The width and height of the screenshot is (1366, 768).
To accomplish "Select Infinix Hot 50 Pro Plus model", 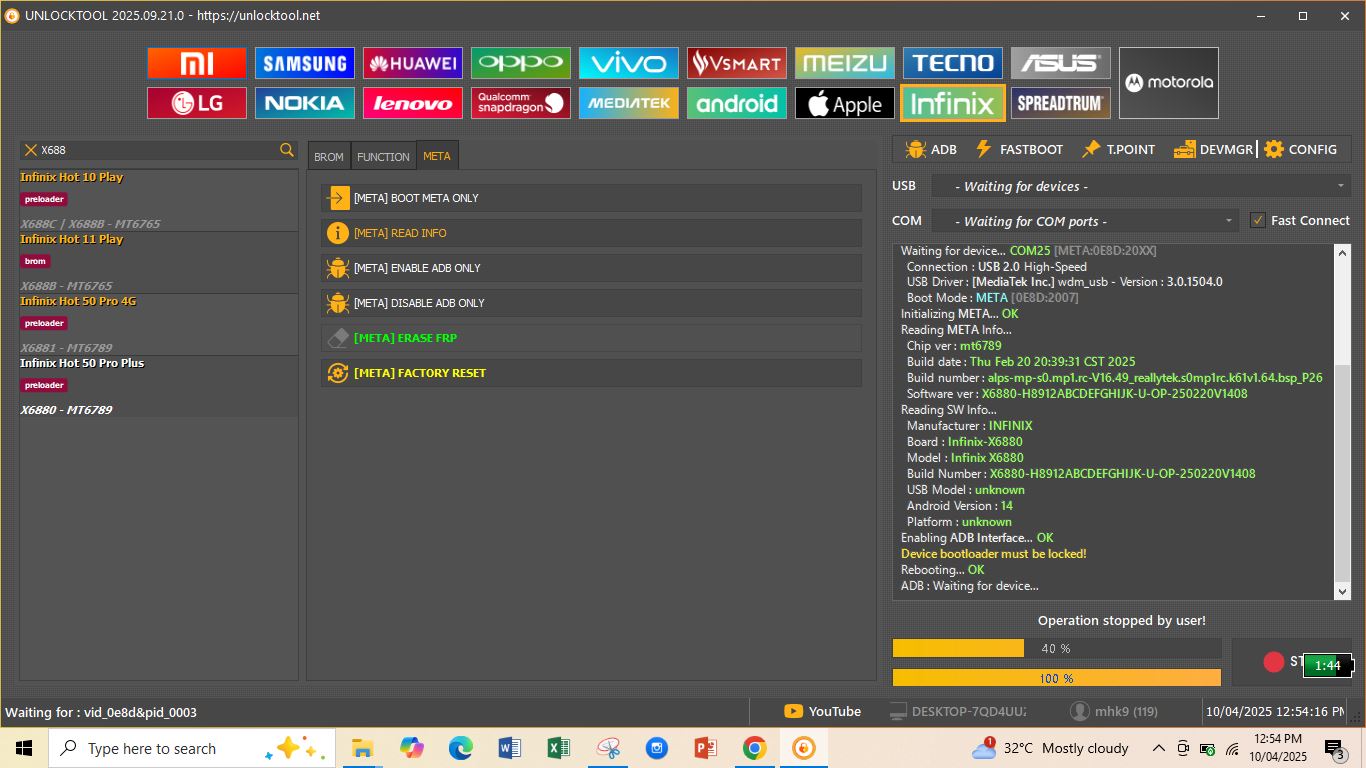I will 159,386.
